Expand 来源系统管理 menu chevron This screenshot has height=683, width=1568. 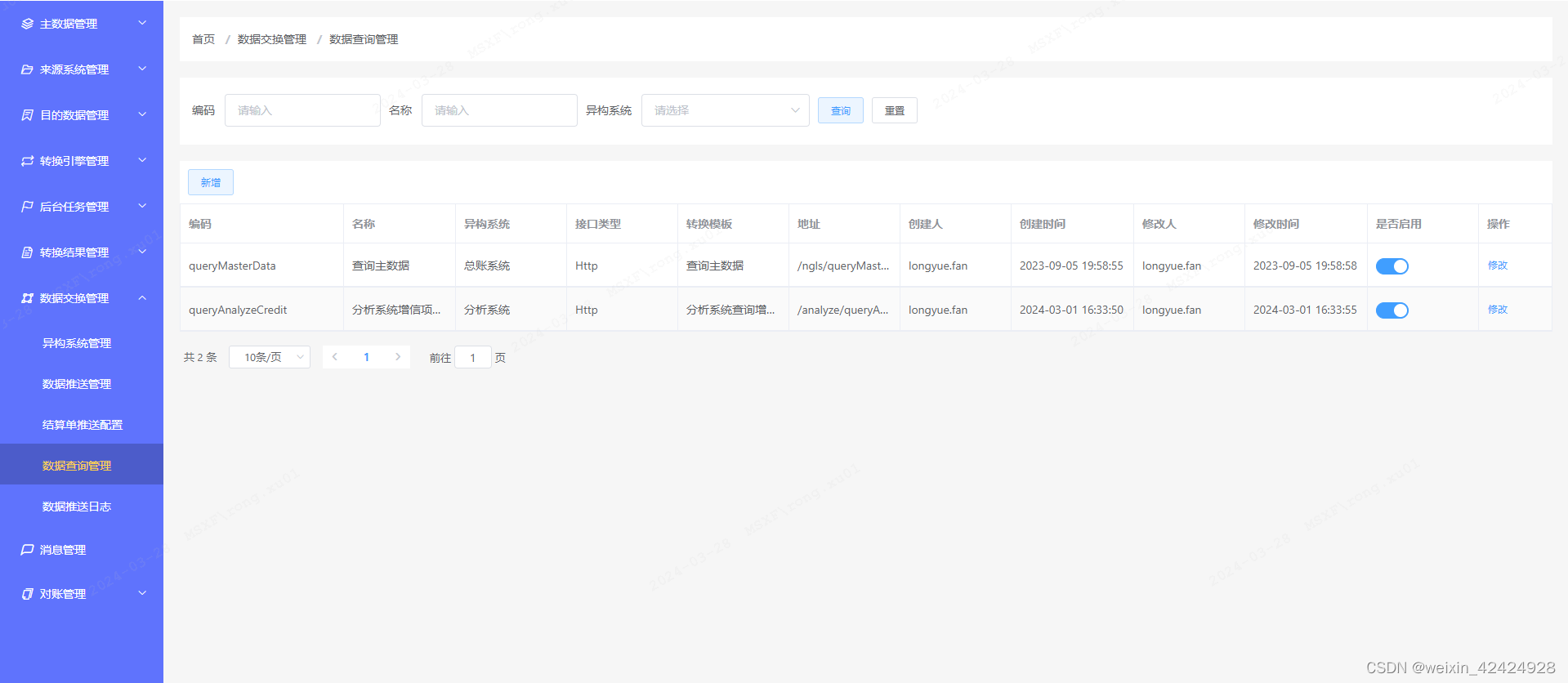(142, 69)
